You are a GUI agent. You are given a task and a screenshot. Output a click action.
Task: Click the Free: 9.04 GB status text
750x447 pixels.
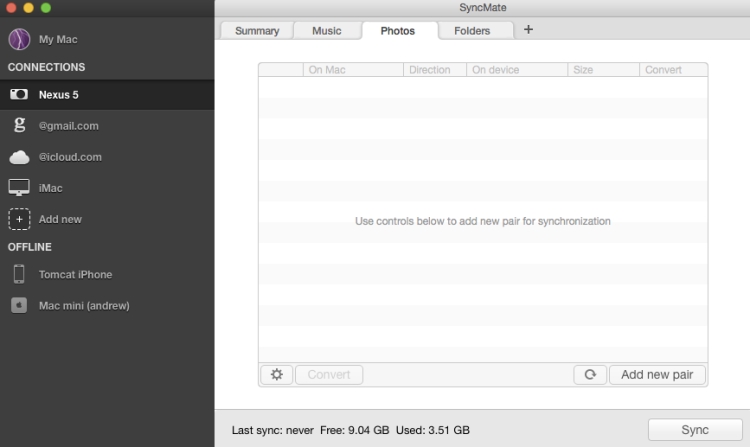(354, 430)
